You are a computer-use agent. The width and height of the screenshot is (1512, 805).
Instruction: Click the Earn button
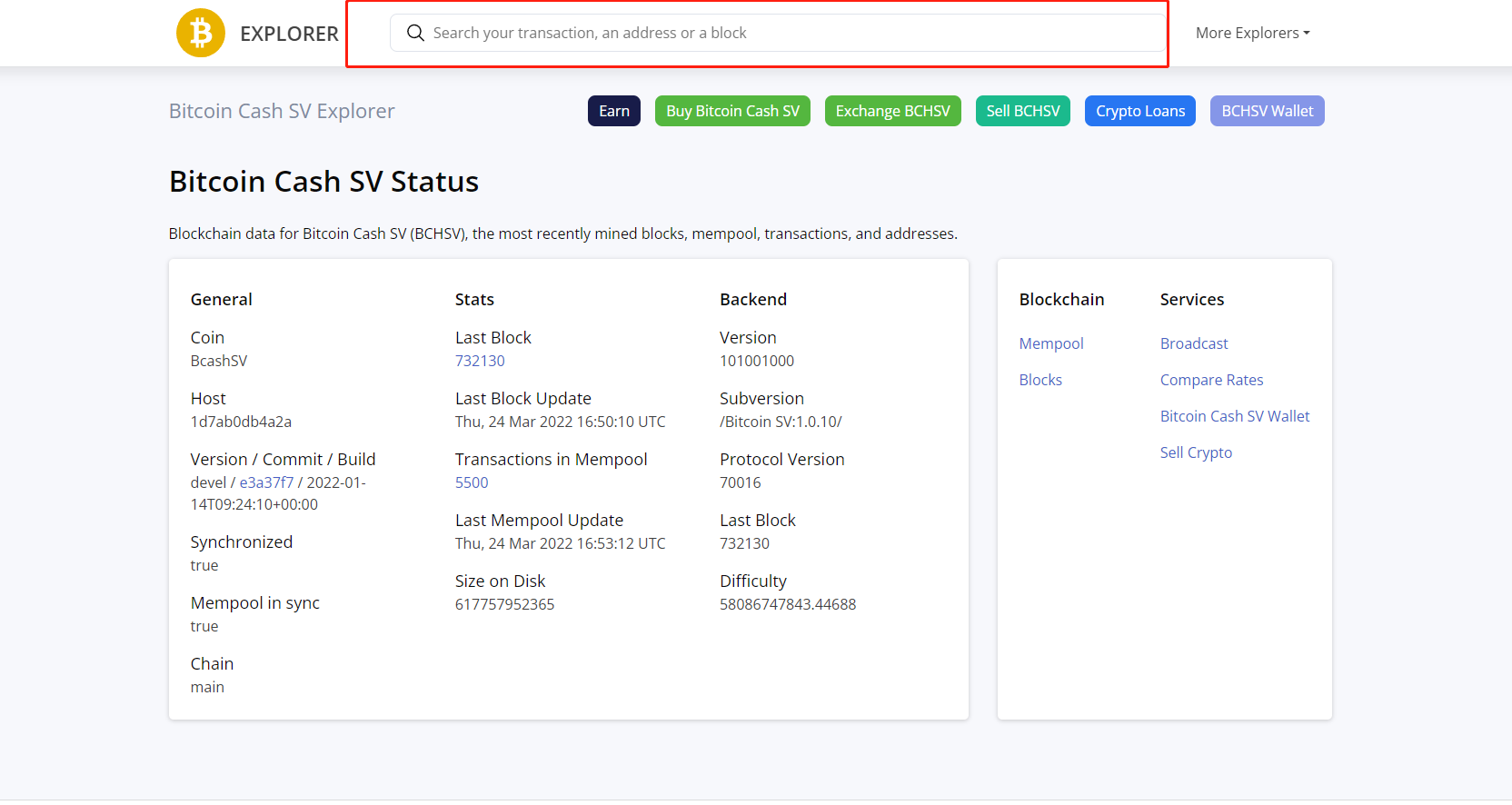pyautogui.click(x=614, y=111)
